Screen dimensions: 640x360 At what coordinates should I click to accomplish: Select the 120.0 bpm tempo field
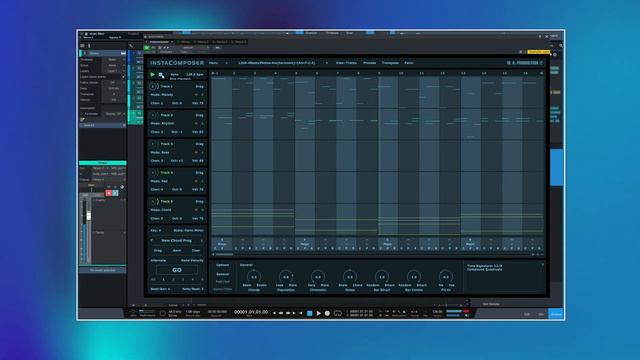point(195,75)
